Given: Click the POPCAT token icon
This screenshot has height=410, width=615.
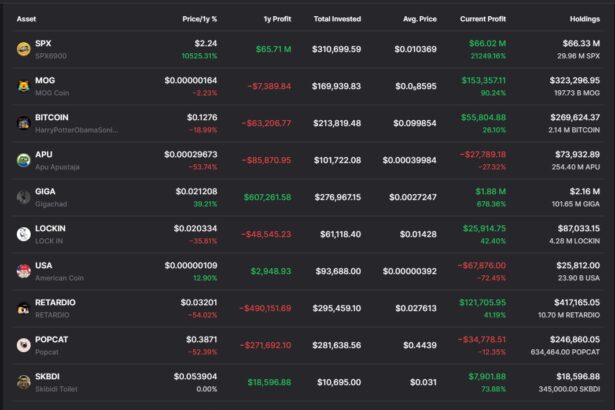Looking at the screenshot, I should point(23,345).
